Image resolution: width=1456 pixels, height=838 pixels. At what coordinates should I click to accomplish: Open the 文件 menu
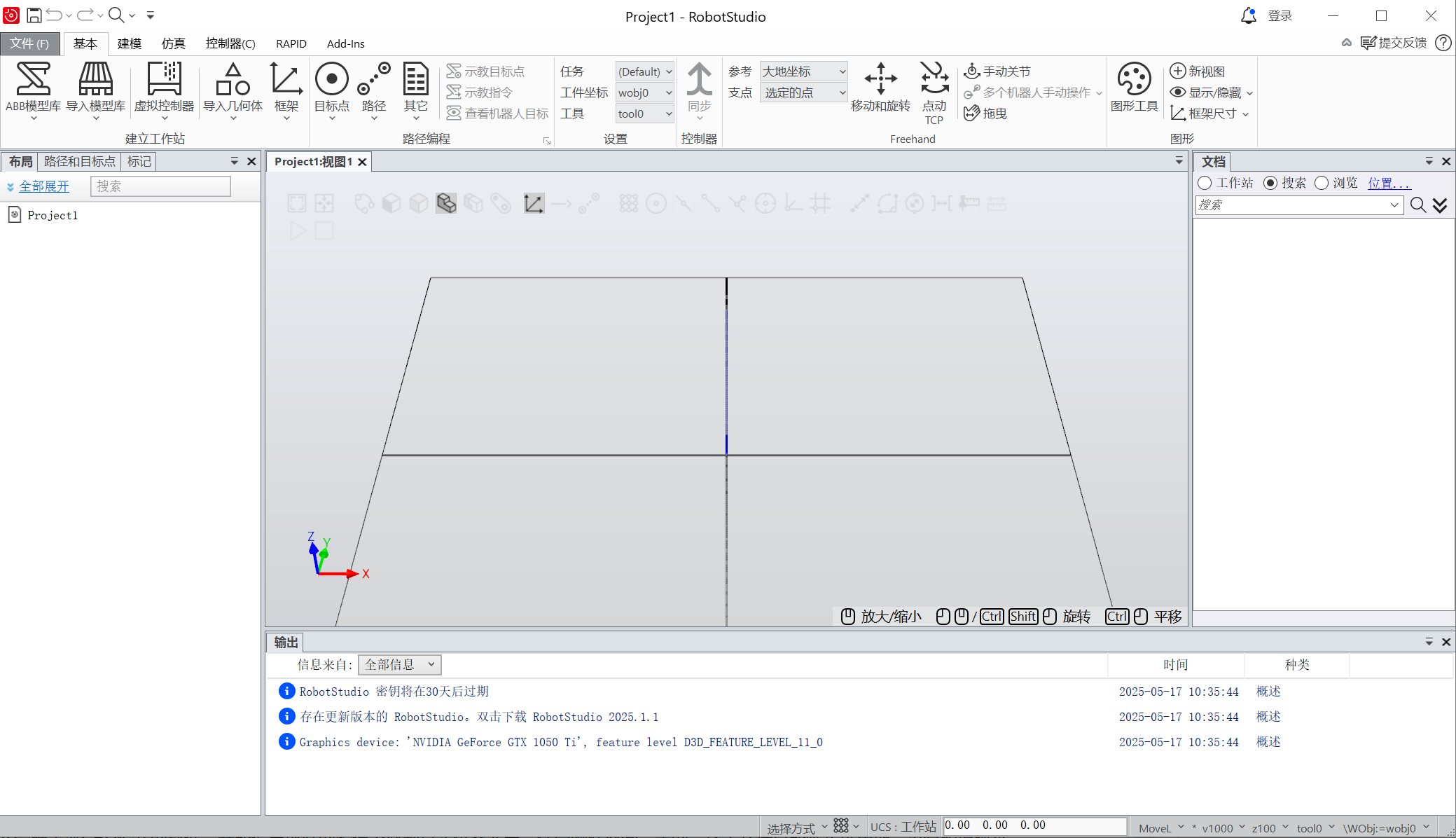29,43
